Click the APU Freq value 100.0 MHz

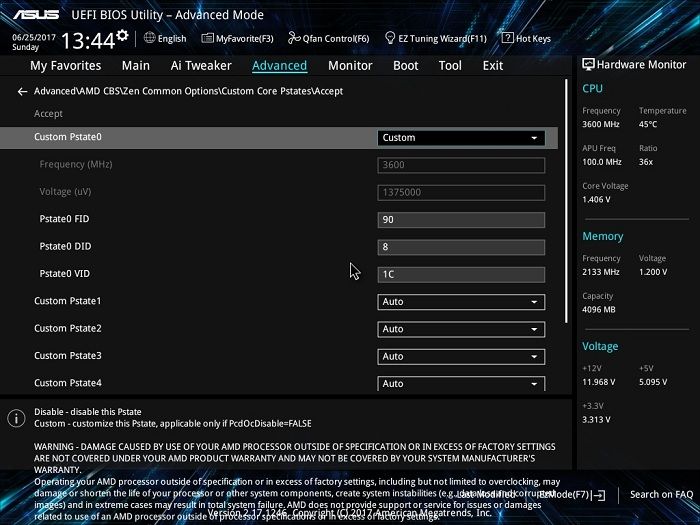602,162
